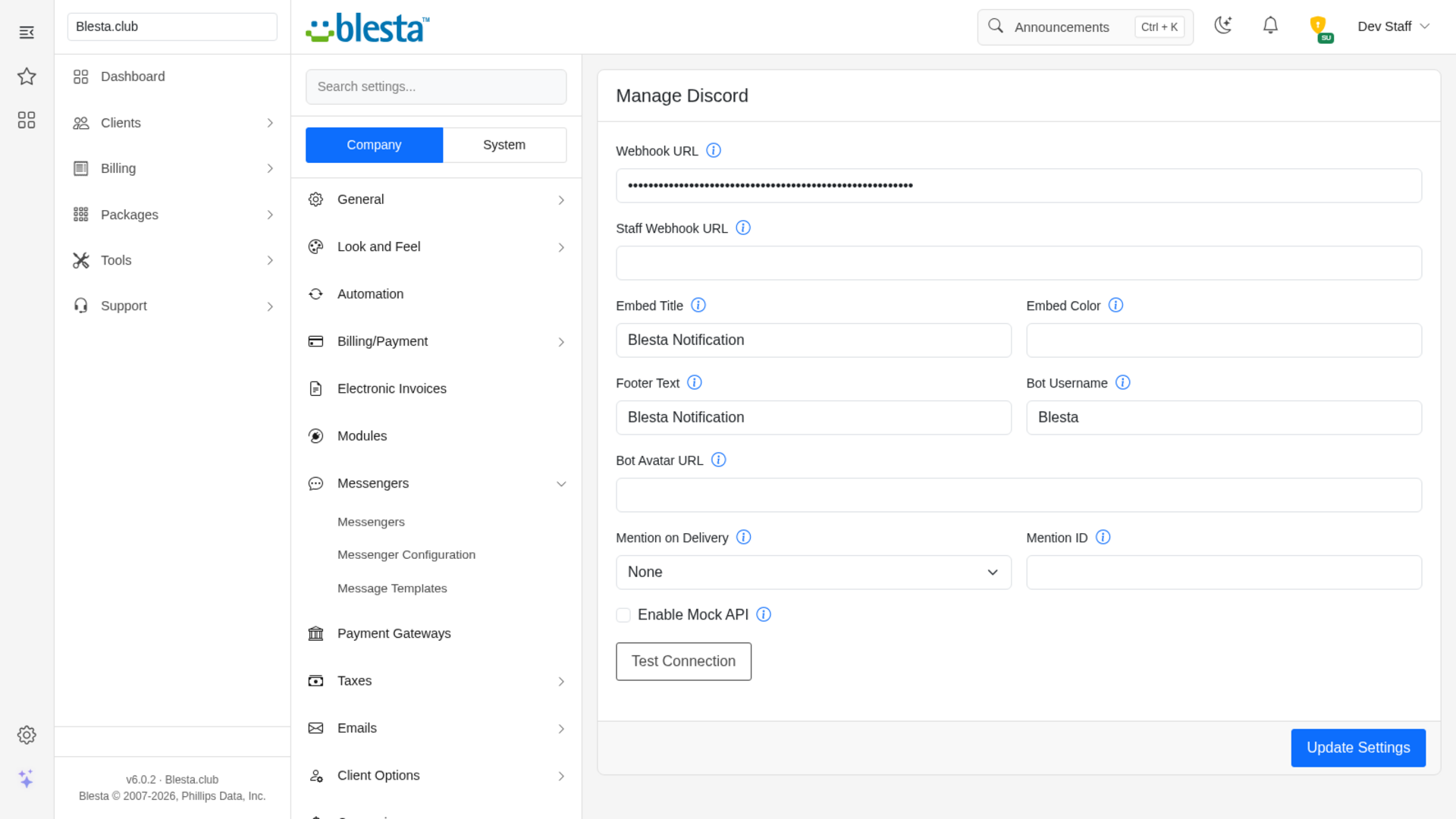The image size is (1456, 819).
Task: Click the Footer Text field
Action: pyautogui.click(x=814, y=418)
